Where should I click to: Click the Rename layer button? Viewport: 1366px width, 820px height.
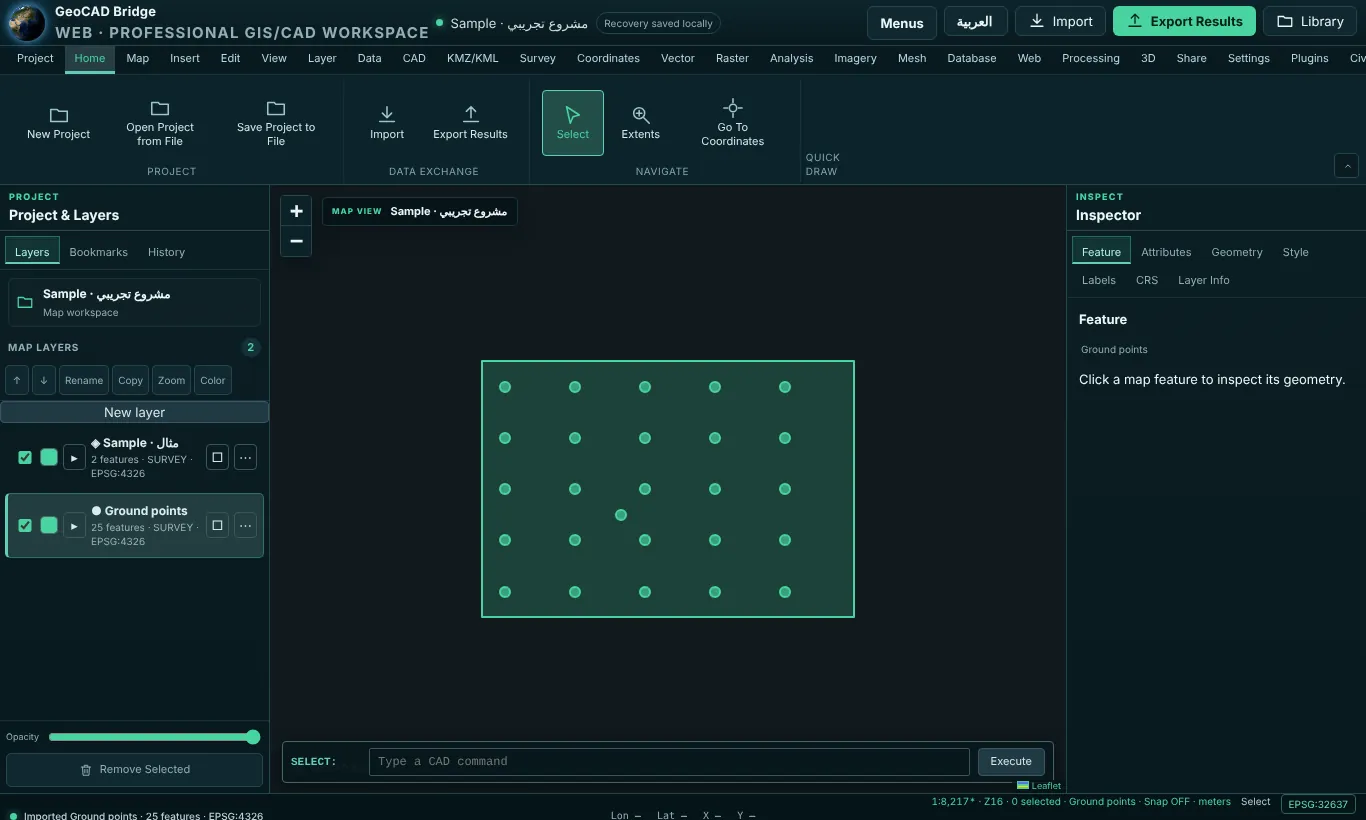(x=84, y=380)
